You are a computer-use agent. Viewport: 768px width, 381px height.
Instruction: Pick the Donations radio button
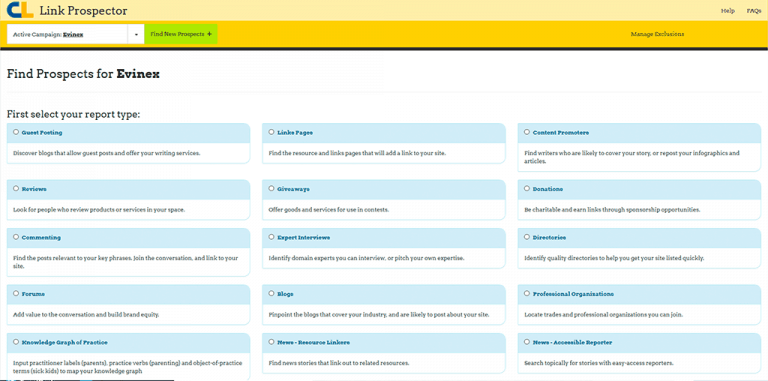[x=527, y=189]
